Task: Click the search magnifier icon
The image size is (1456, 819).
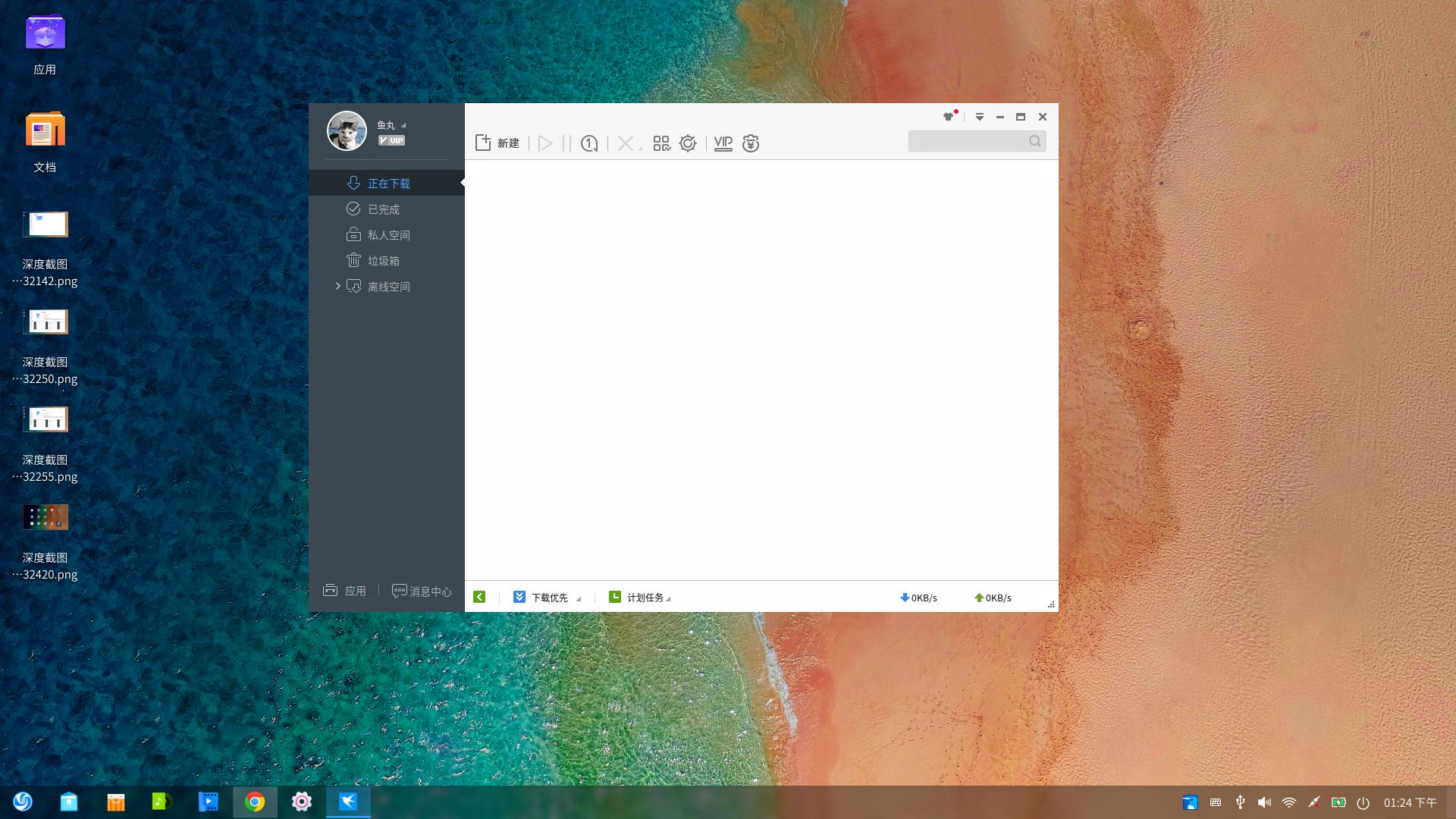Action: (x=1035, y=141)
